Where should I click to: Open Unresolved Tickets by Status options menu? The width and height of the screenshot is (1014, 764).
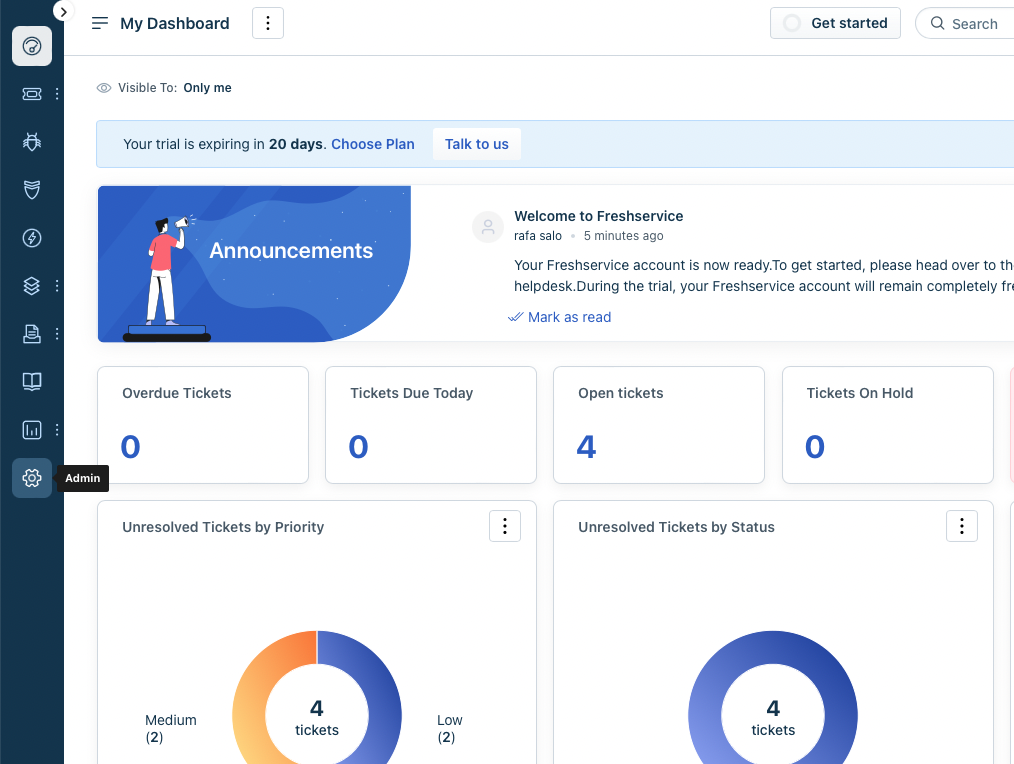pos(962,526)
